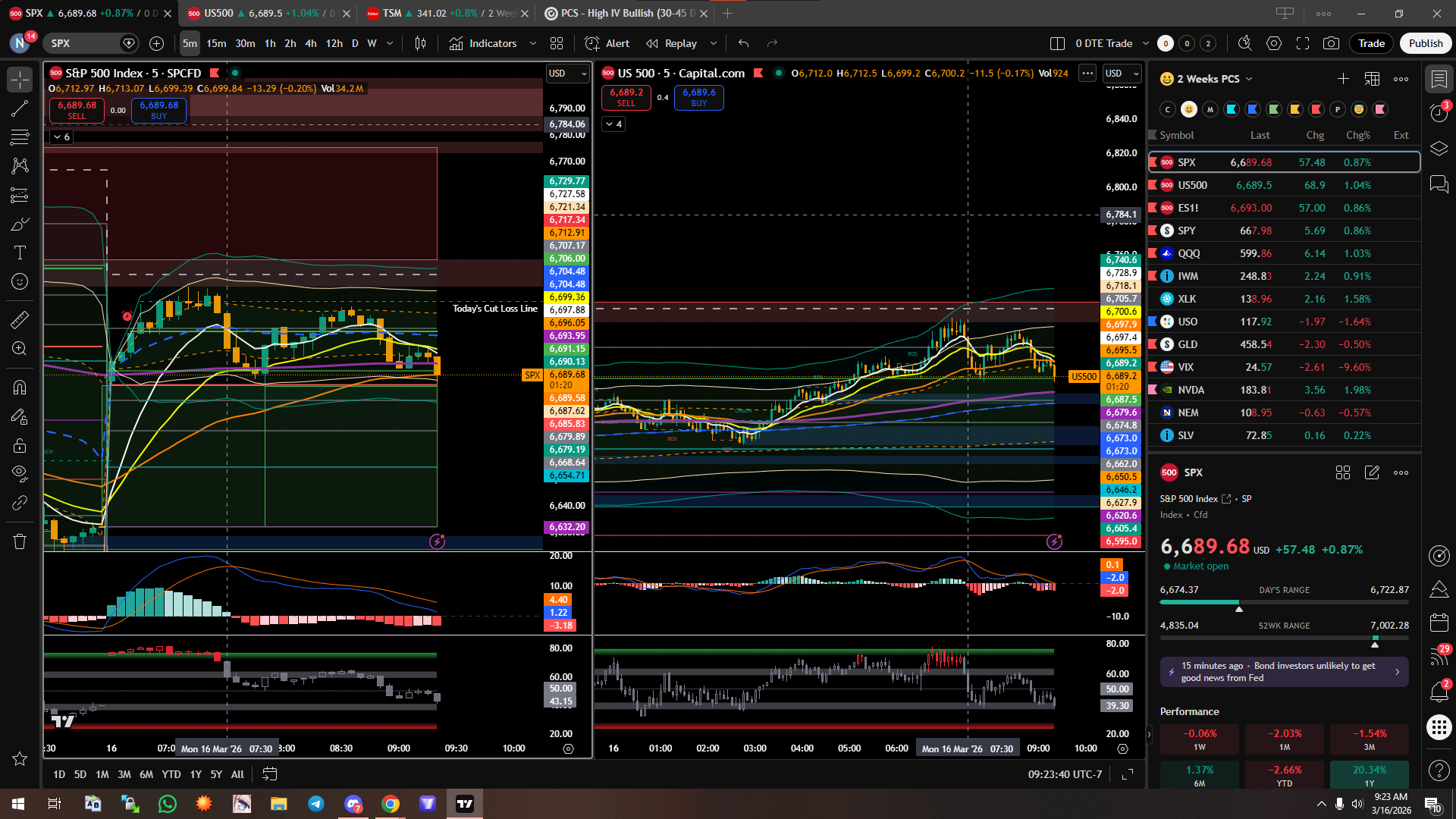The height and width of the screenshot is (819, 1456).
Task: Click the Publish button
Action: pos(1425,43)
